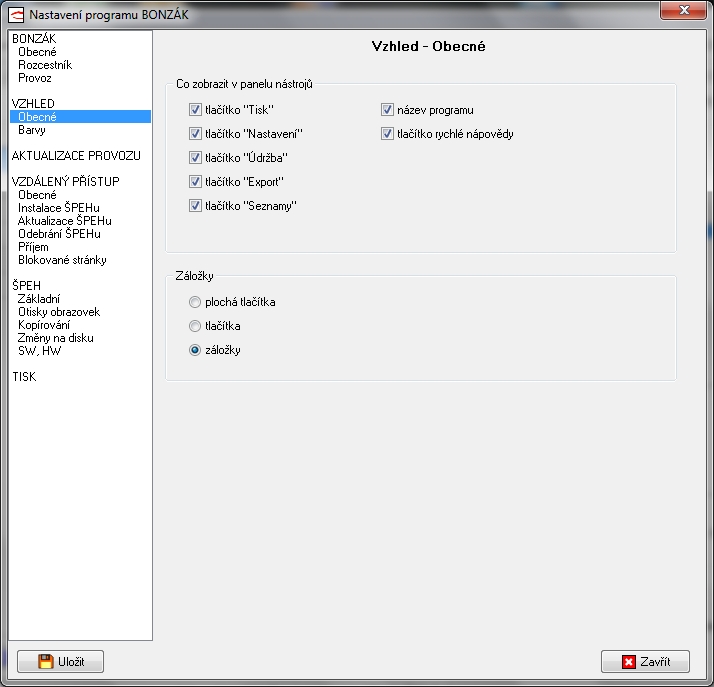
Task: Open the TISK section
Action: pyautogui.click(x=24, y=377)
